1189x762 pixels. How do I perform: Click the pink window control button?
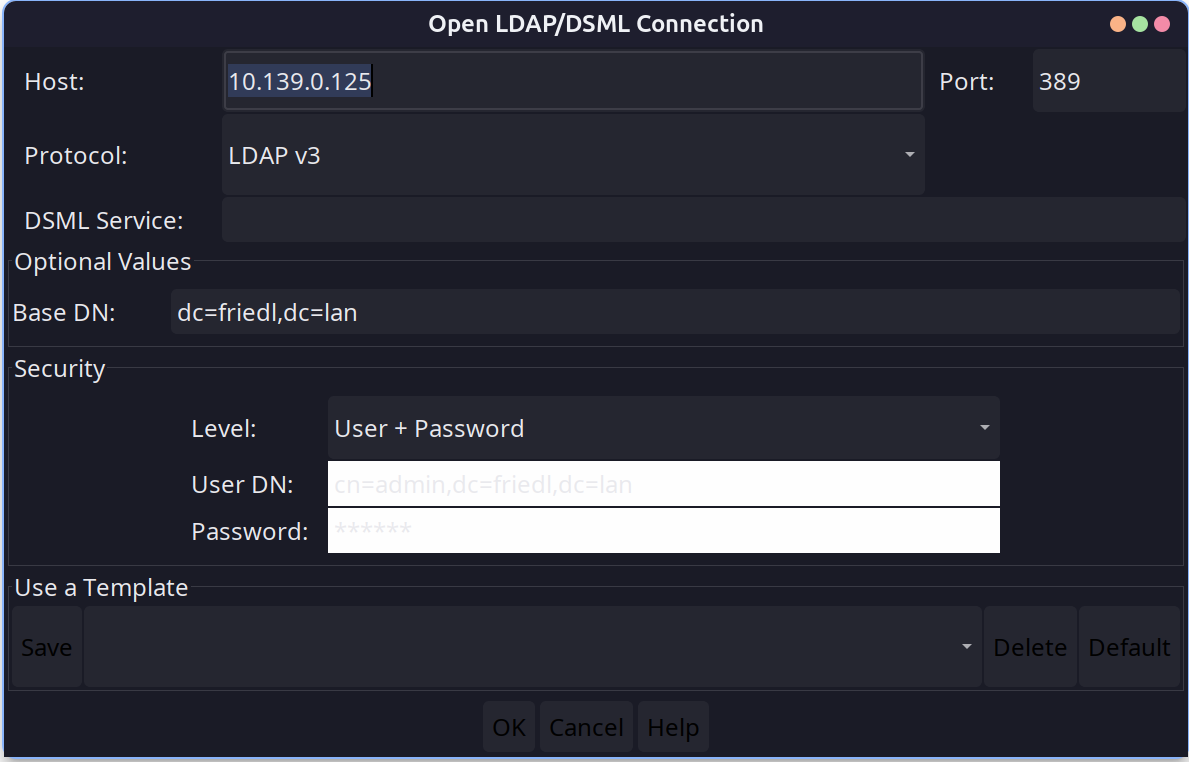[x=1162, y=24]
